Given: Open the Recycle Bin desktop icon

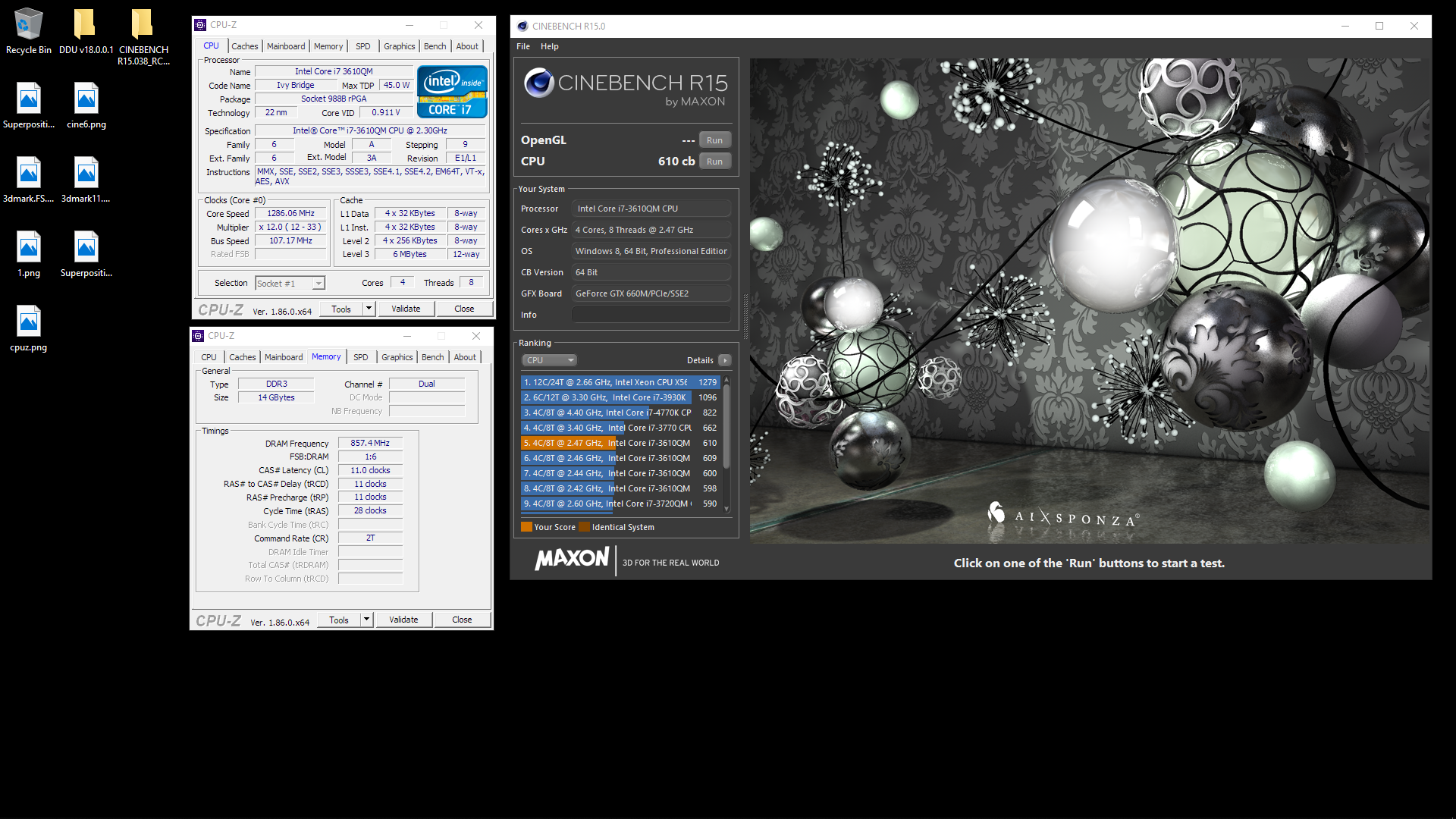Looking at the screenshot, I should pyautogui.click(x=29, y=30).
